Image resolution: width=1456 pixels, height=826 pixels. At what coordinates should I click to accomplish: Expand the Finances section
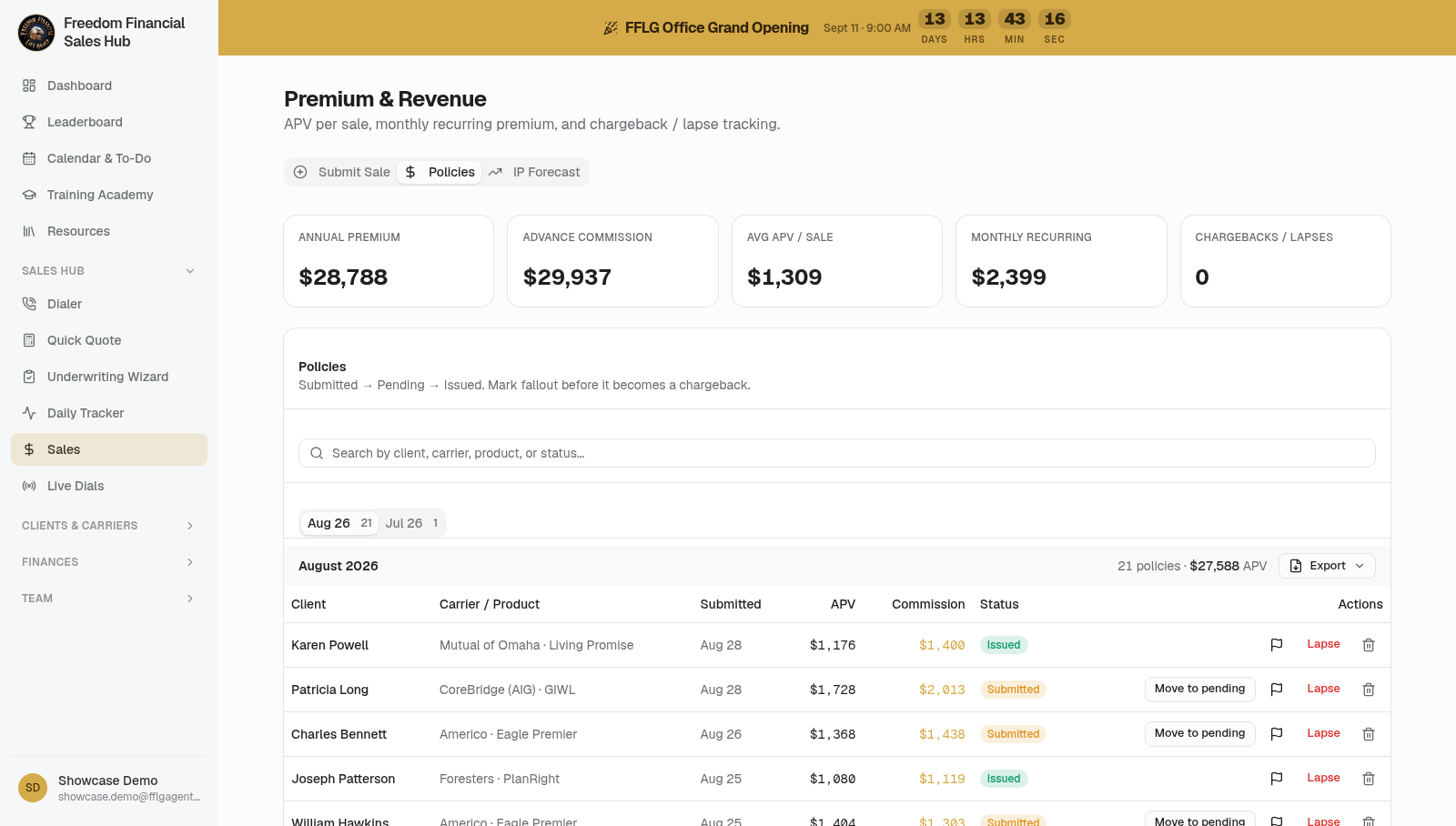109,562
